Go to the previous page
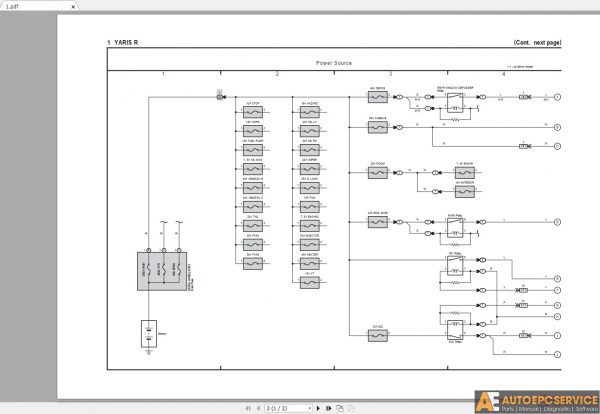The height and width of the screenshot is (414, 600). click(x=259, y=408)
